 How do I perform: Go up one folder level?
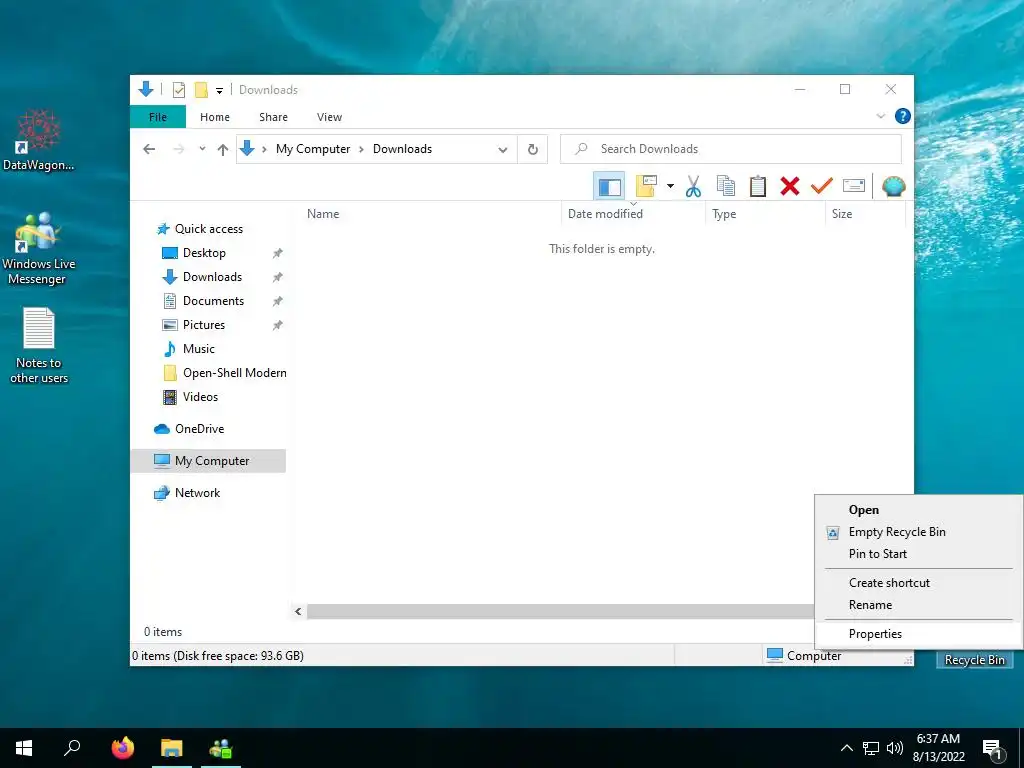pyautogui.click(x=223, y=150)
